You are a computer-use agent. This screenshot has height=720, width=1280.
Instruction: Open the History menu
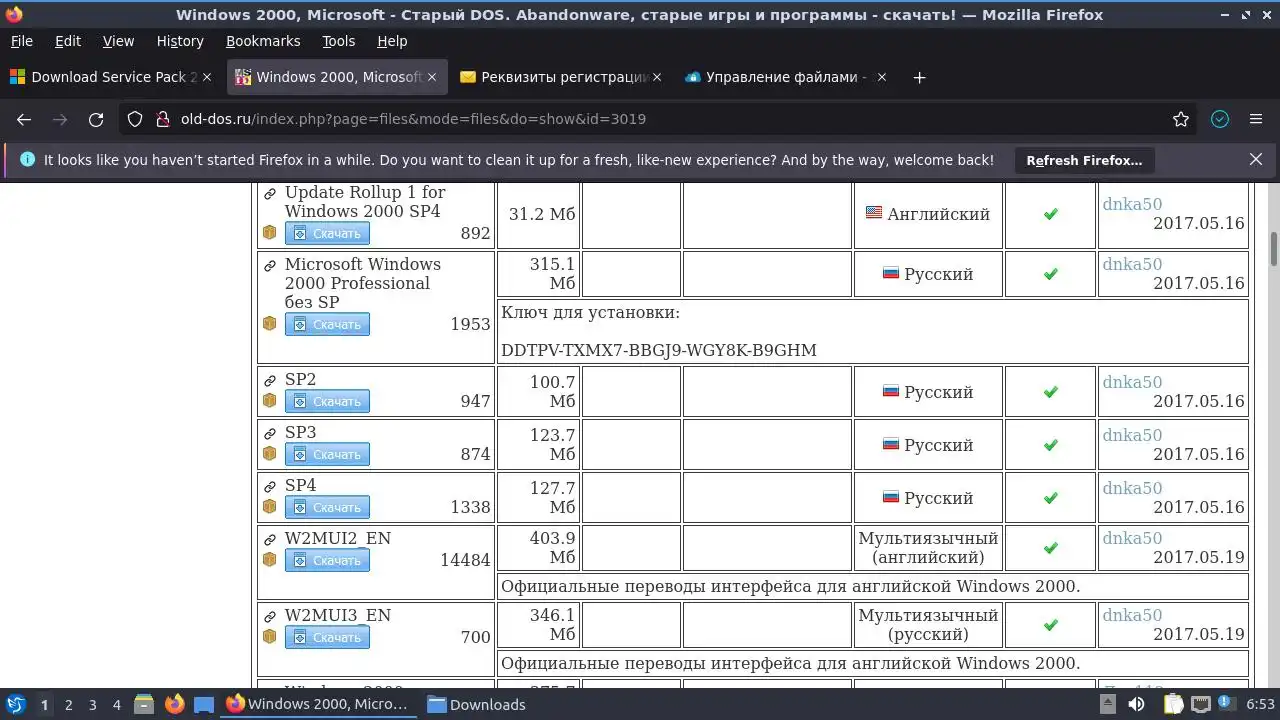pyautogui.click(x=180, y=41)
